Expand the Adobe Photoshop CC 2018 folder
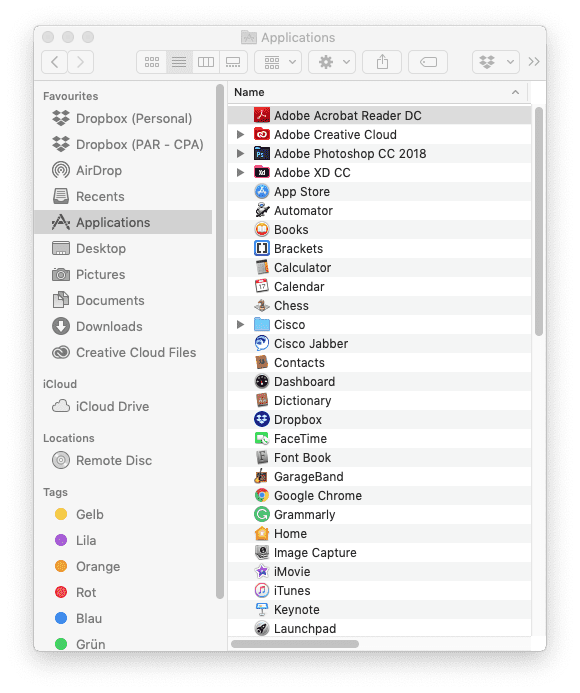 click(x=240, y=153)
